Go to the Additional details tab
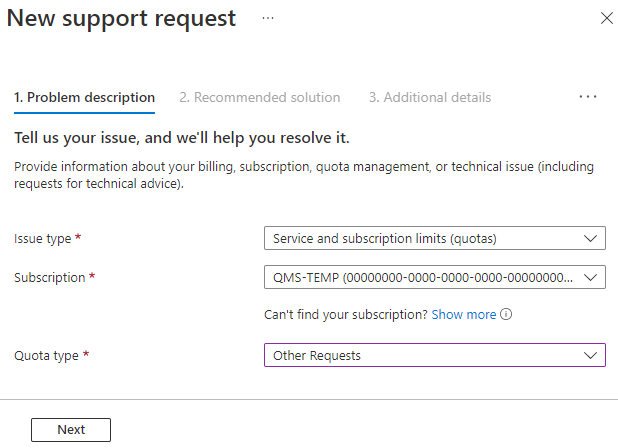The width and height of the screenshot is (618, 448). pyautogui.click(x=429, y=97)
